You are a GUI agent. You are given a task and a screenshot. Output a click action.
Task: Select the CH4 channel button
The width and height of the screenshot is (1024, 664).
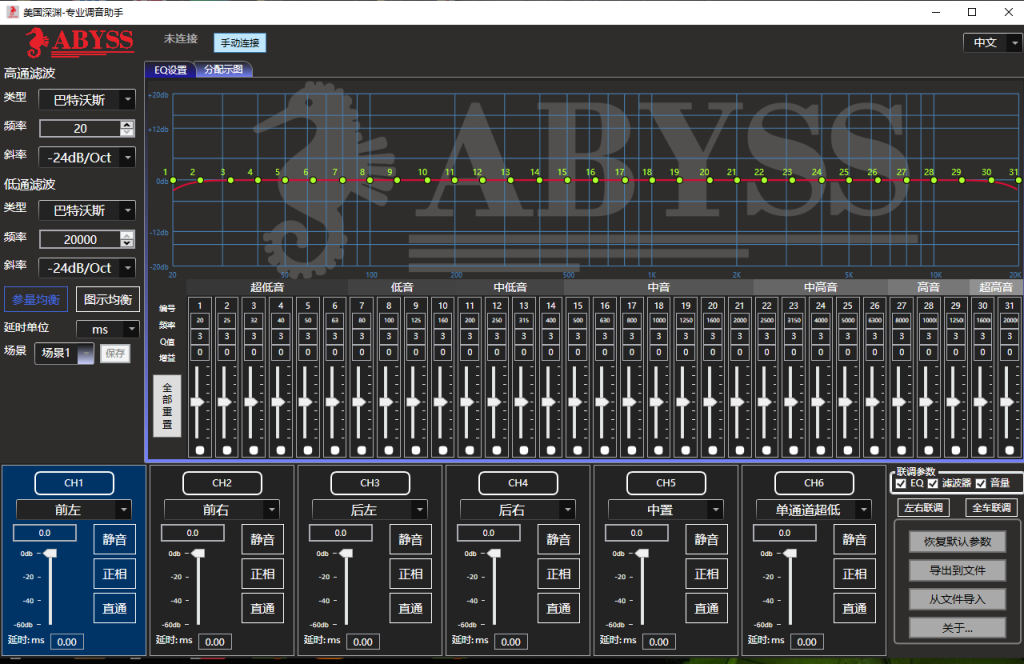pos(518,483)
